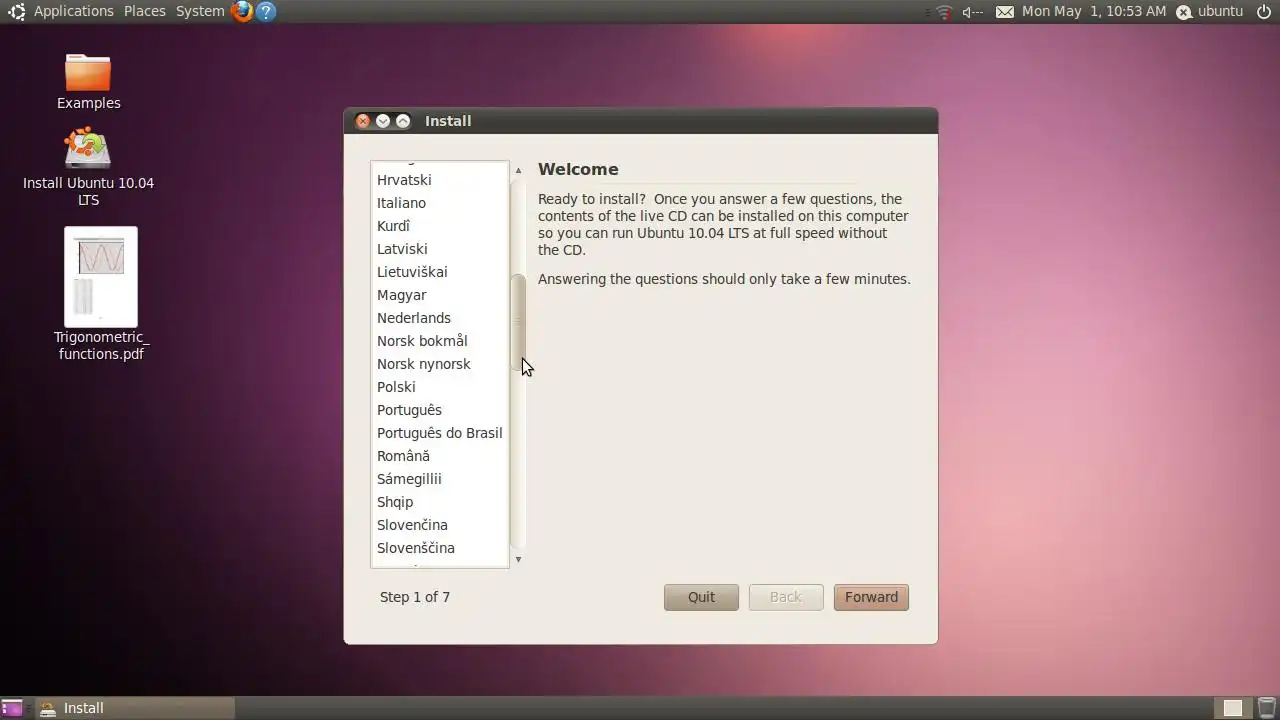Click the mail envelope indicator
Viewport: 1280px width, 720px height.
coord(1005,12)
